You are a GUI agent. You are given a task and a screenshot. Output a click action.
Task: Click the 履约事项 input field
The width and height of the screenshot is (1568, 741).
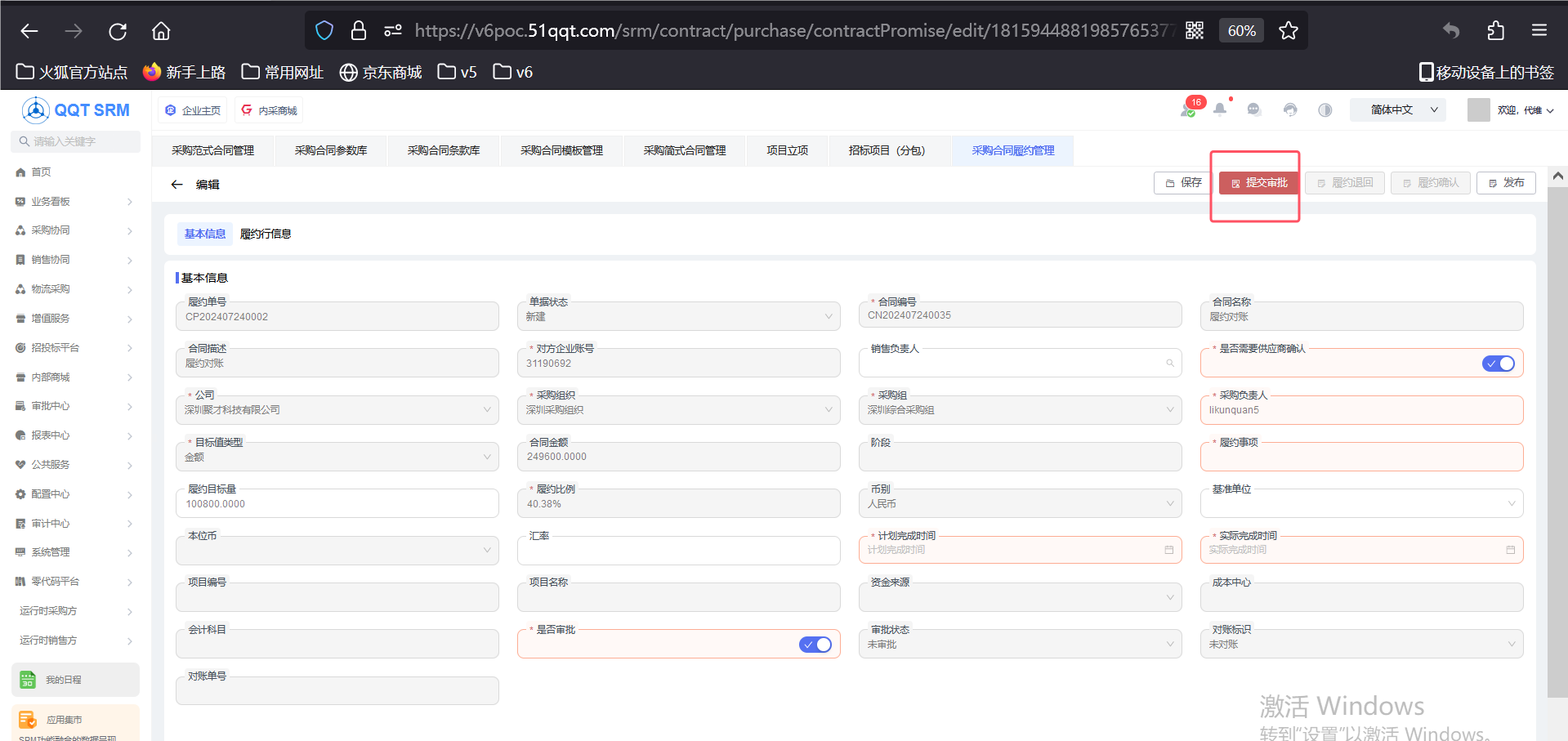(x=1361, y=457)
